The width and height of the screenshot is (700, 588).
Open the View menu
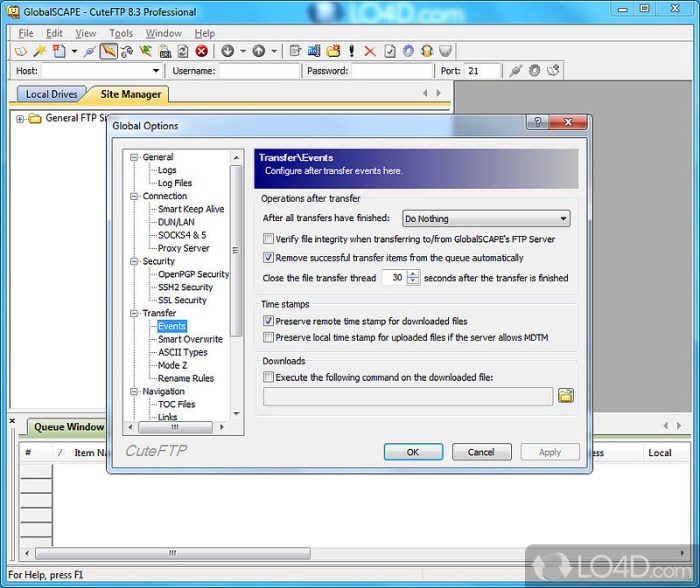(85, 33)
